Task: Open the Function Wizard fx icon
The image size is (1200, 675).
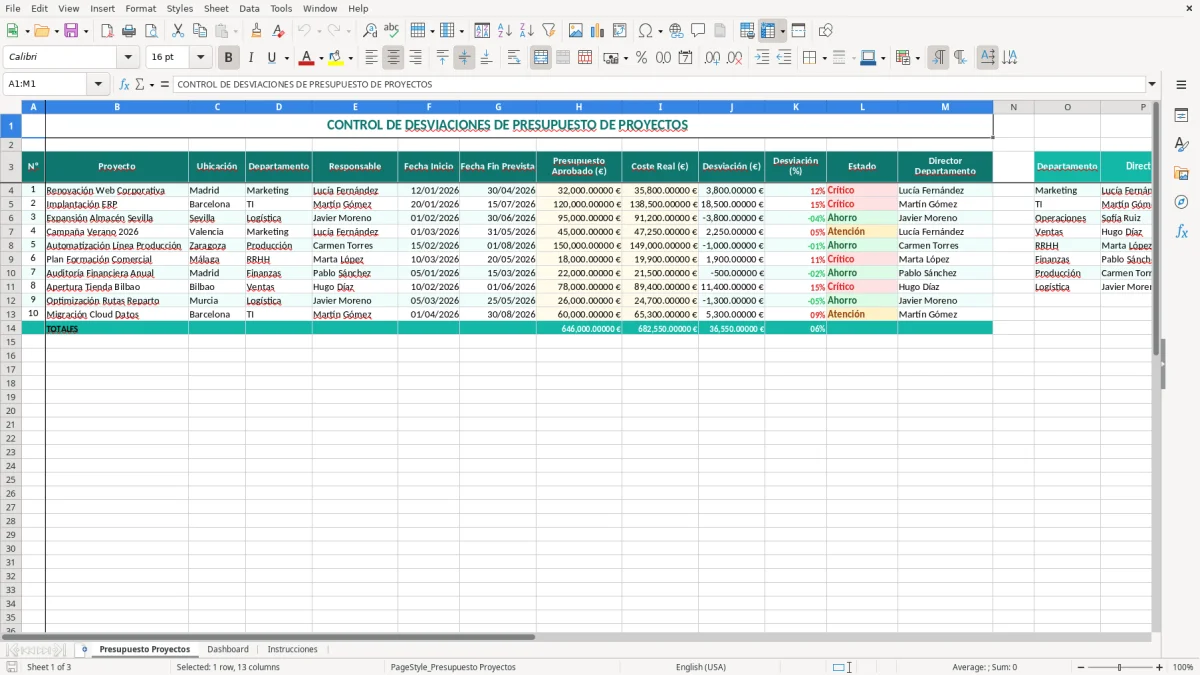Action: (x=124, y=84)
